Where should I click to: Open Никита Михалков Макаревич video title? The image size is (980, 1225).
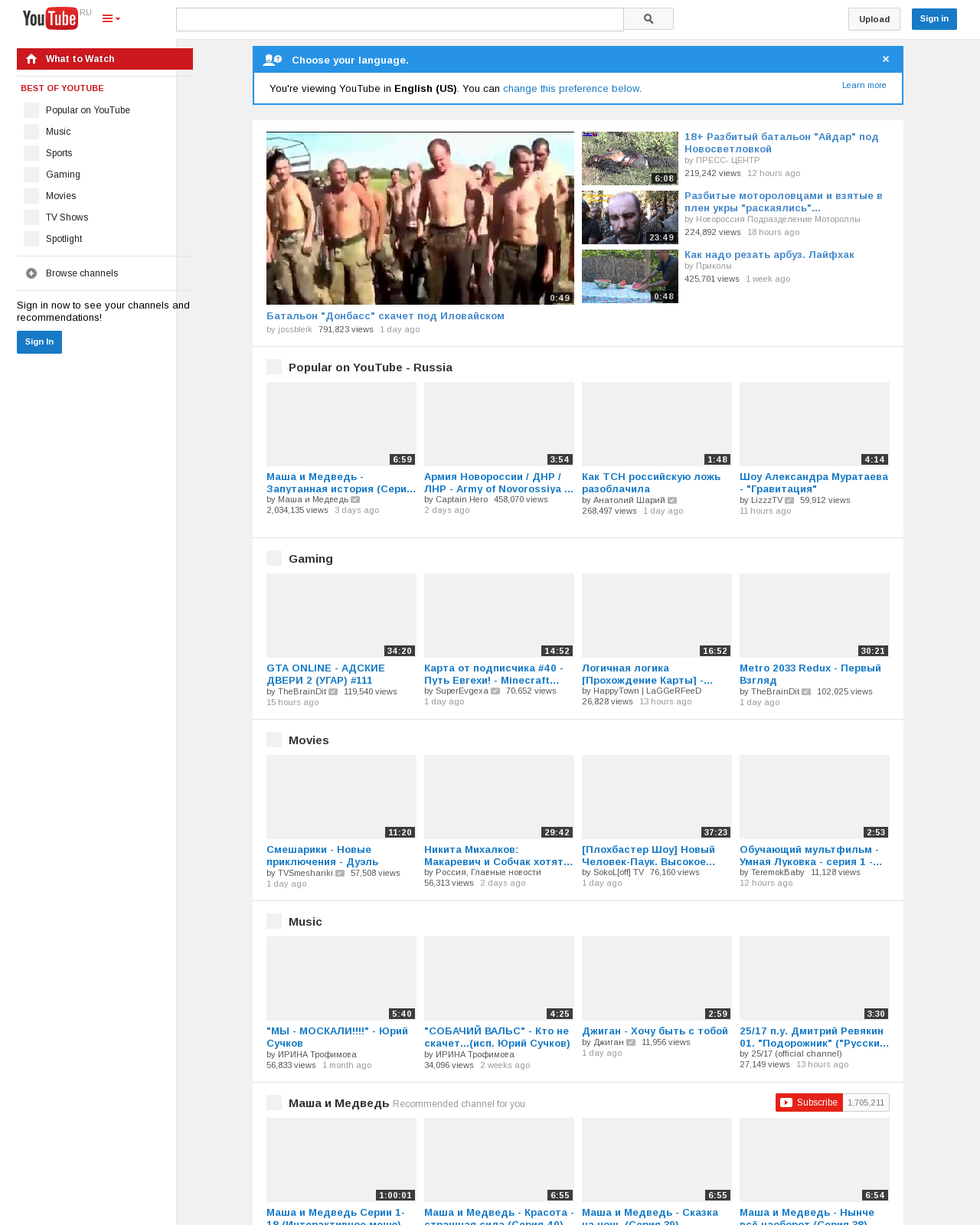pyautogui.click(x=499, y=856)
